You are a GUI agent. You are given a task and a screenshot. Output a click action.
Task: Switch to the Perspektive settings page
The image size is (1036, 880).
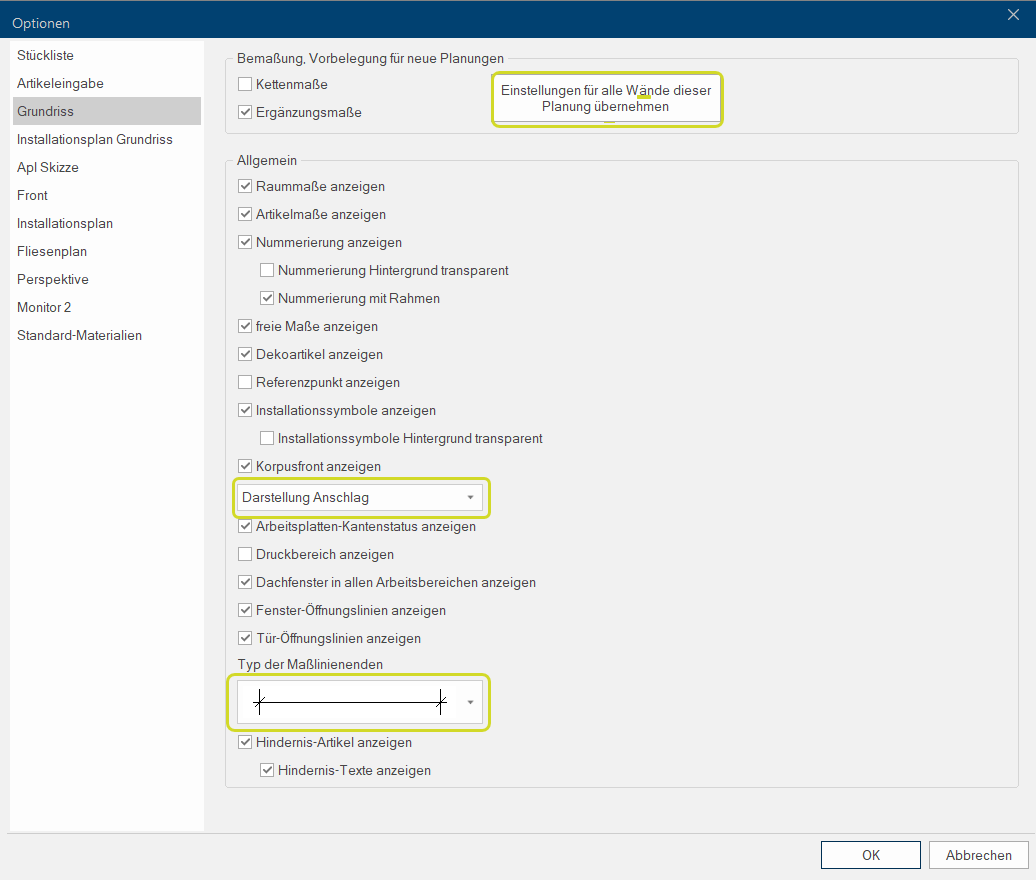52,280
